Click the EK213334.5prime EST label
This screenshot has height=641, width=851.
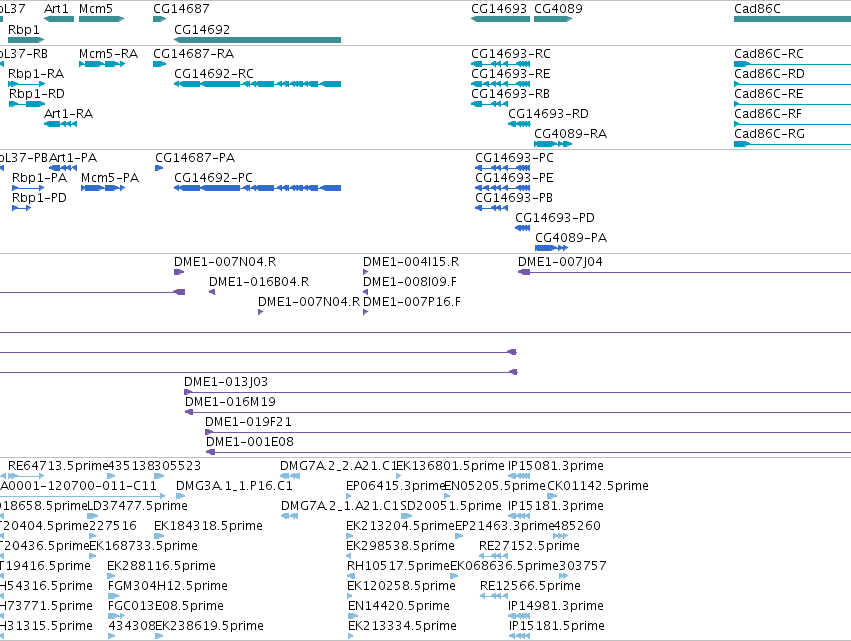pyautogui.click(x=402, y=626)
